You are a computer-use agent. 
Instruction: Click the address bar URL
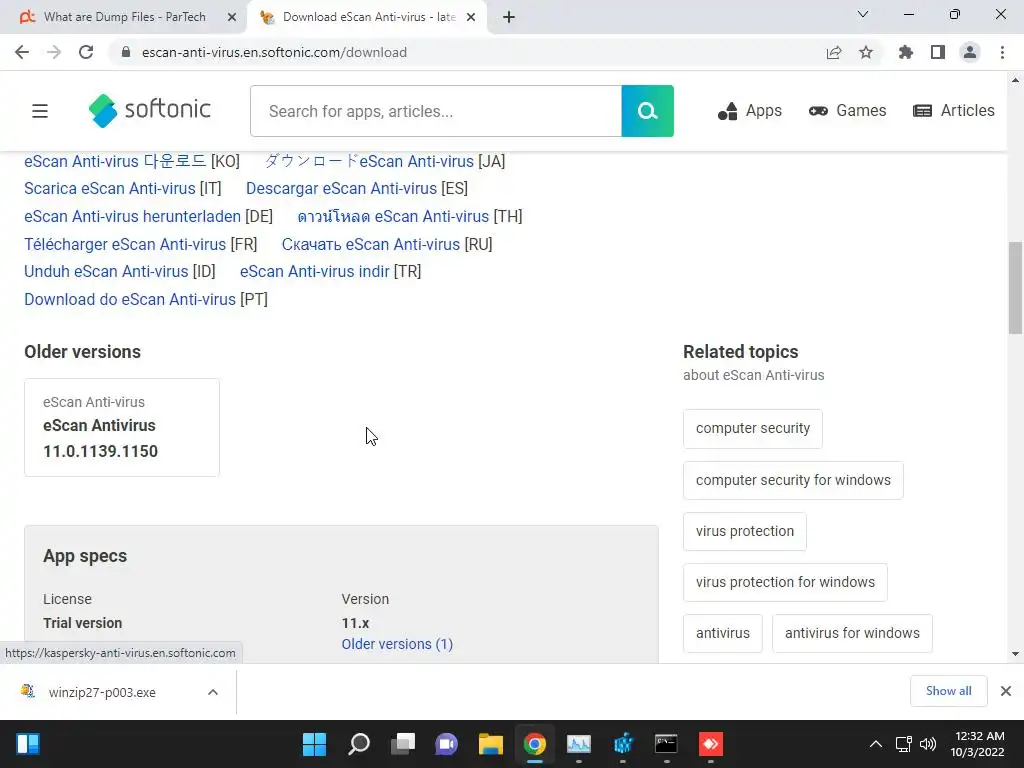click(274, 52)
